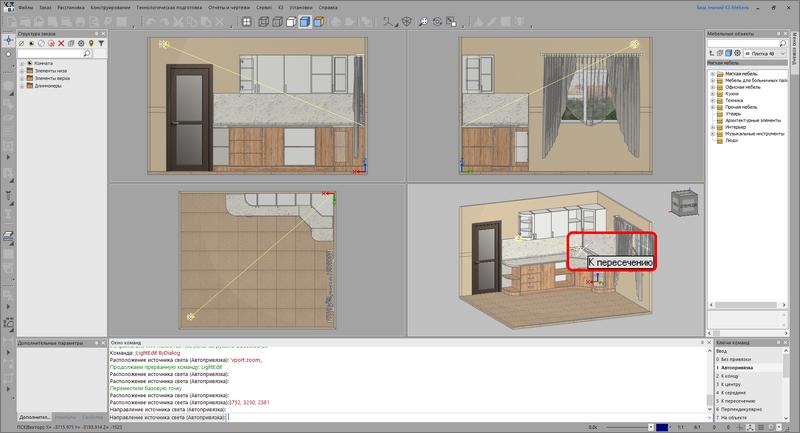Open the filter funnel in Структура заказа panel
Viewport: 800px width, 433px height.
coord(101,43)
